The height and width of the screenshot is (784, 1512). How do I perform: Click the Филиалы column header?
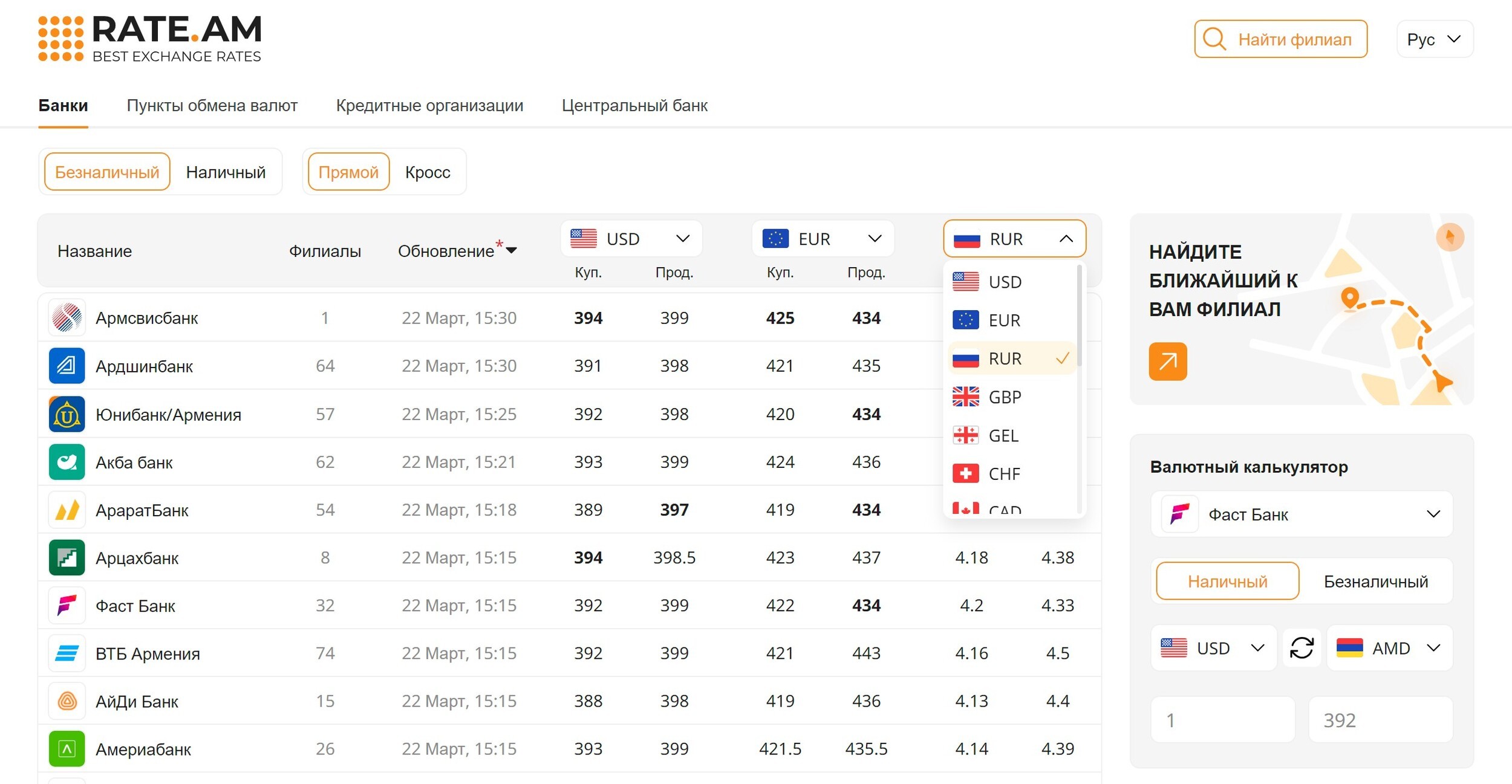point(325,251)
